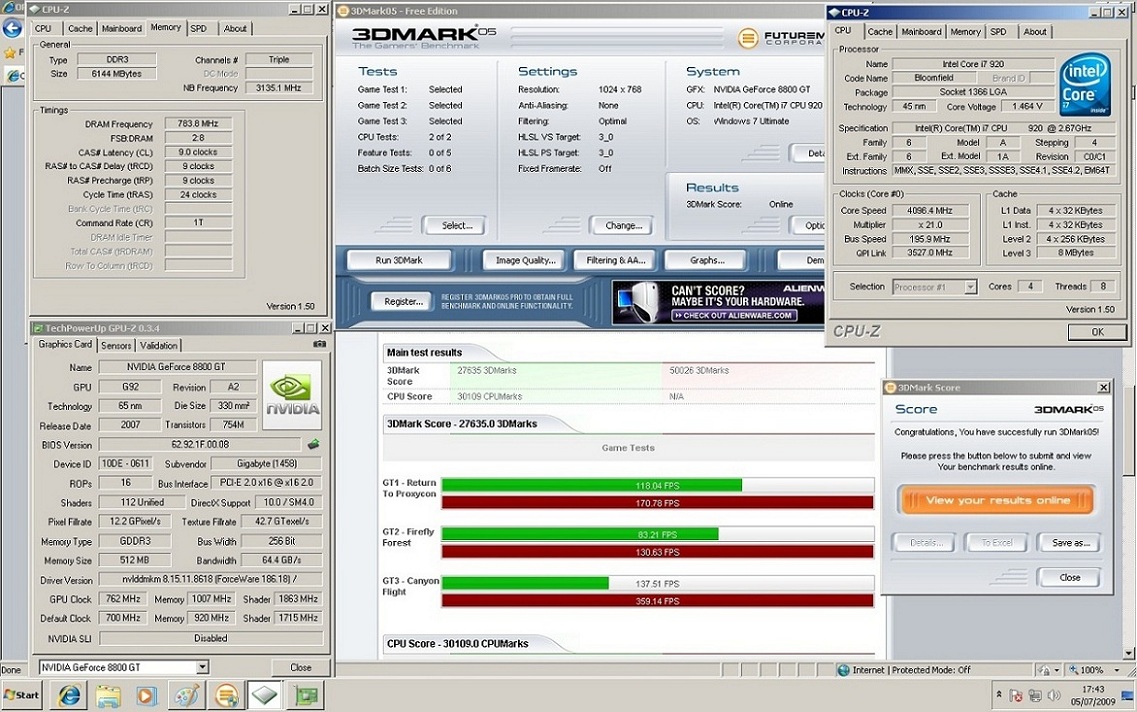Open Paint from the taskbar

(186, 695)
